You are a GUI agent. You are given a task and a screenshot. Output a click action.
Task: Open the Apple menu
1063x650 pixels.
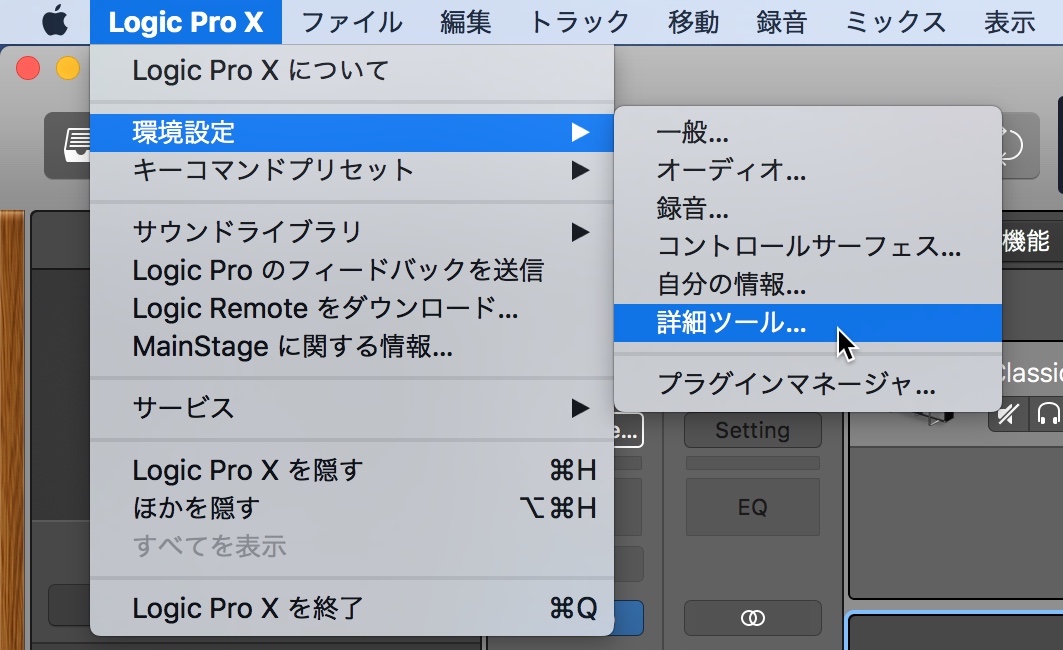[56, 22]
